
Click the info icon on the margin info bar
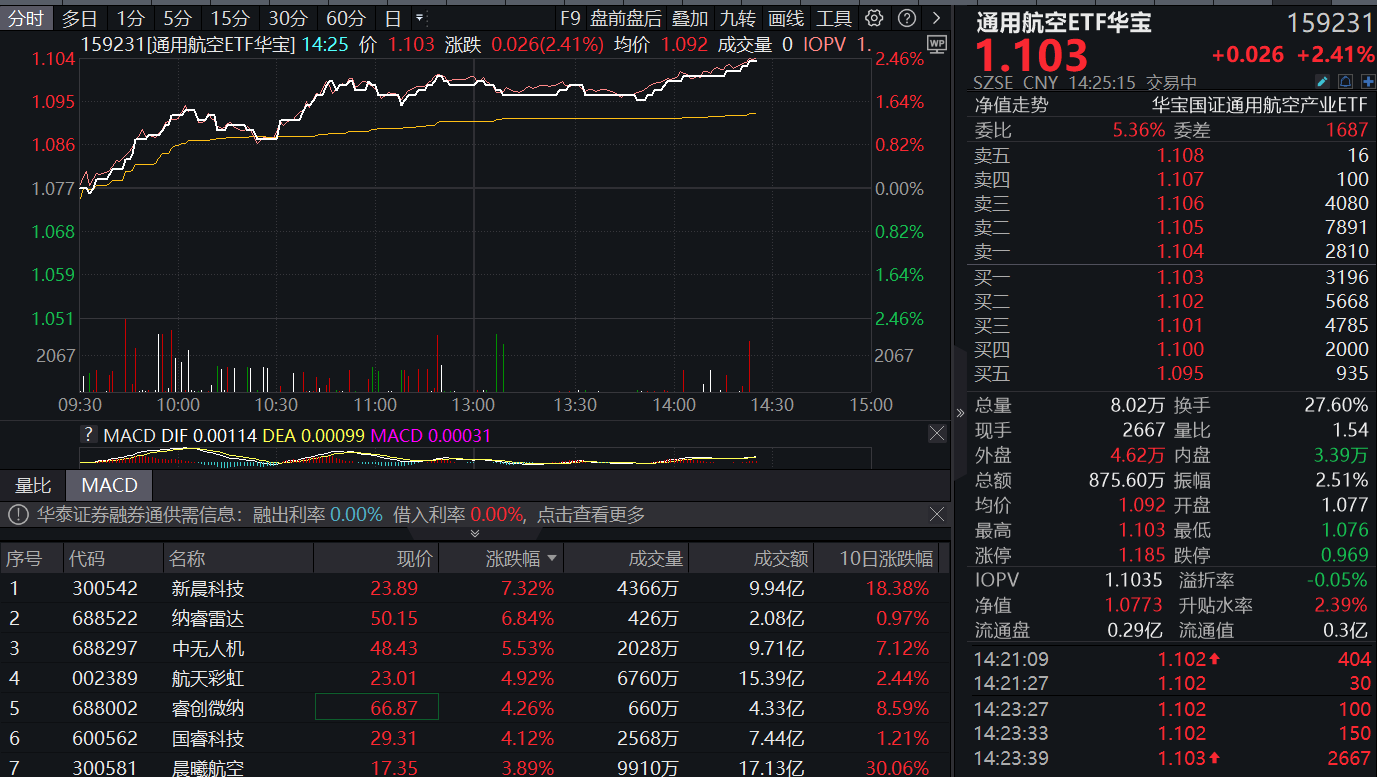20,514
